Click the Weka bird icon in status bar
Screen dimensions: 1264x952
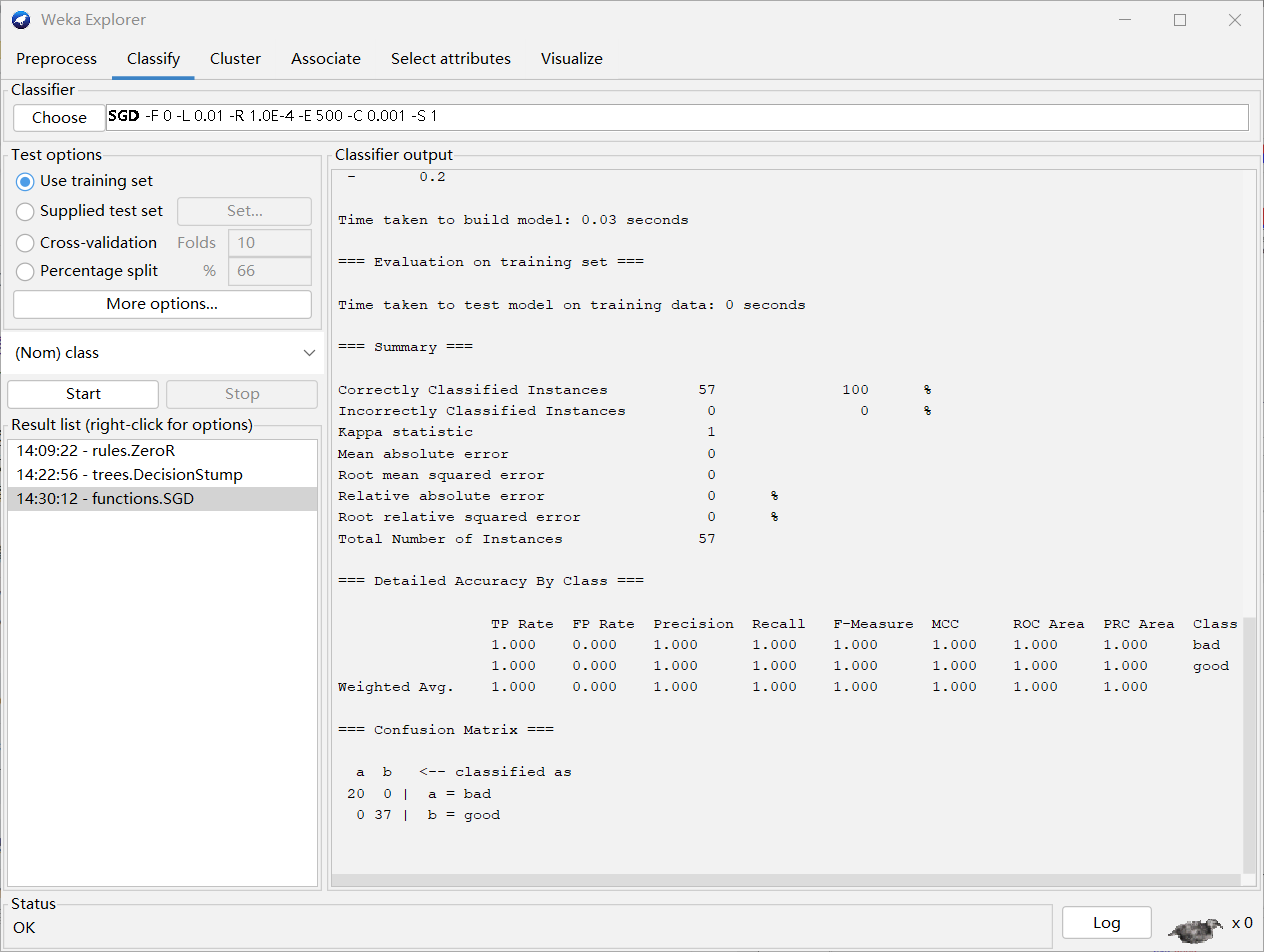point(1195,929)
